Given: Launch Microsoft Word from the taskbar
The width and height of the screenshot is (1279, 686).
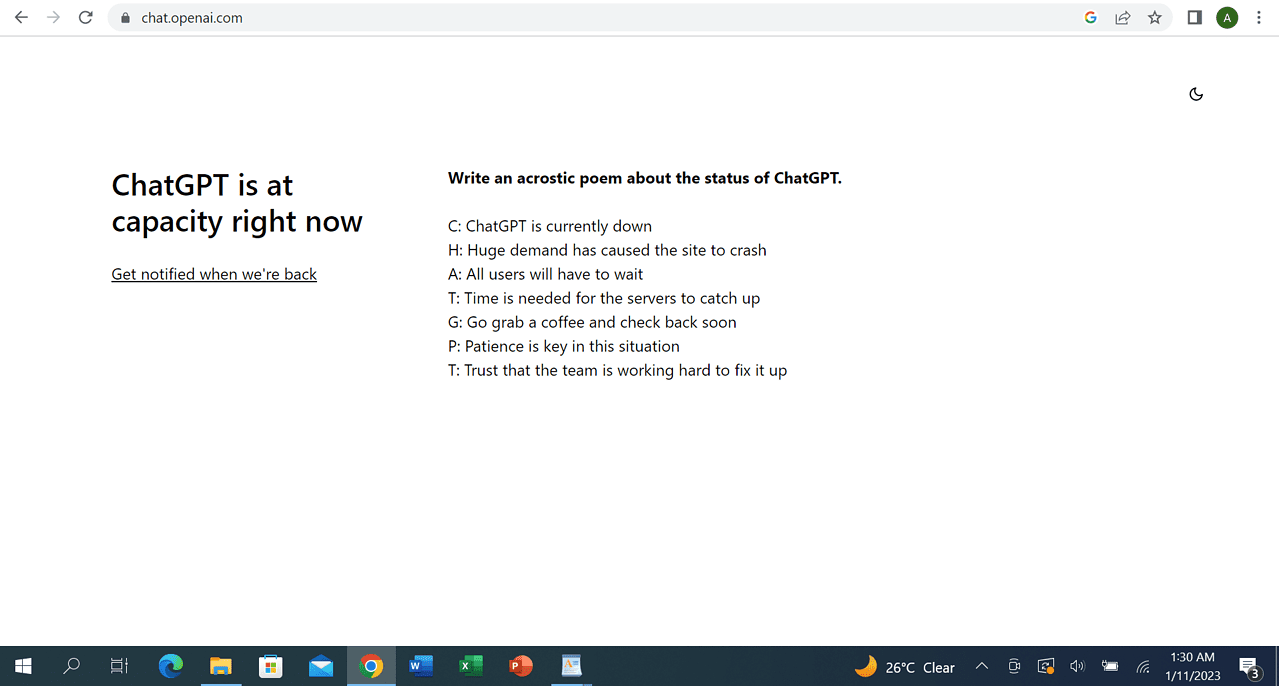Looking at the screenshot, I should (421, 666).
